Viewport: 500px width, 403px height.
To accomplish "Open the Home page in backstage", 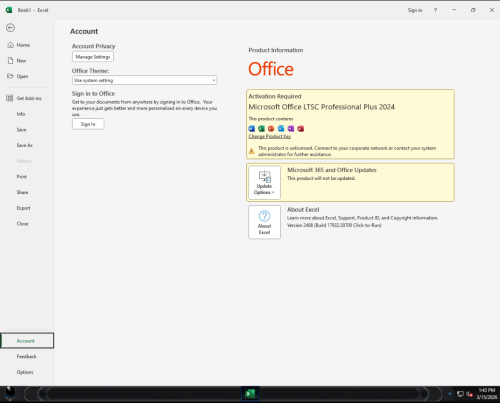I will (23, 45).
